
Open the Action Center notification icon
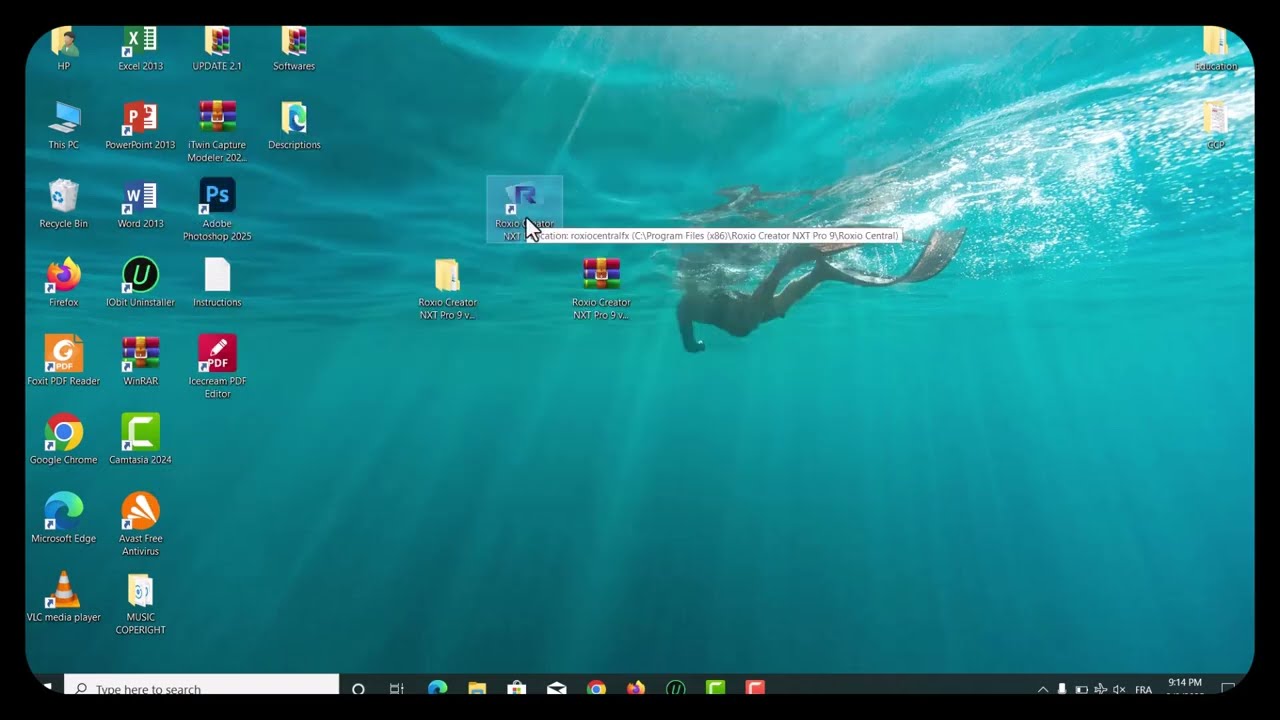(1229, 689)
